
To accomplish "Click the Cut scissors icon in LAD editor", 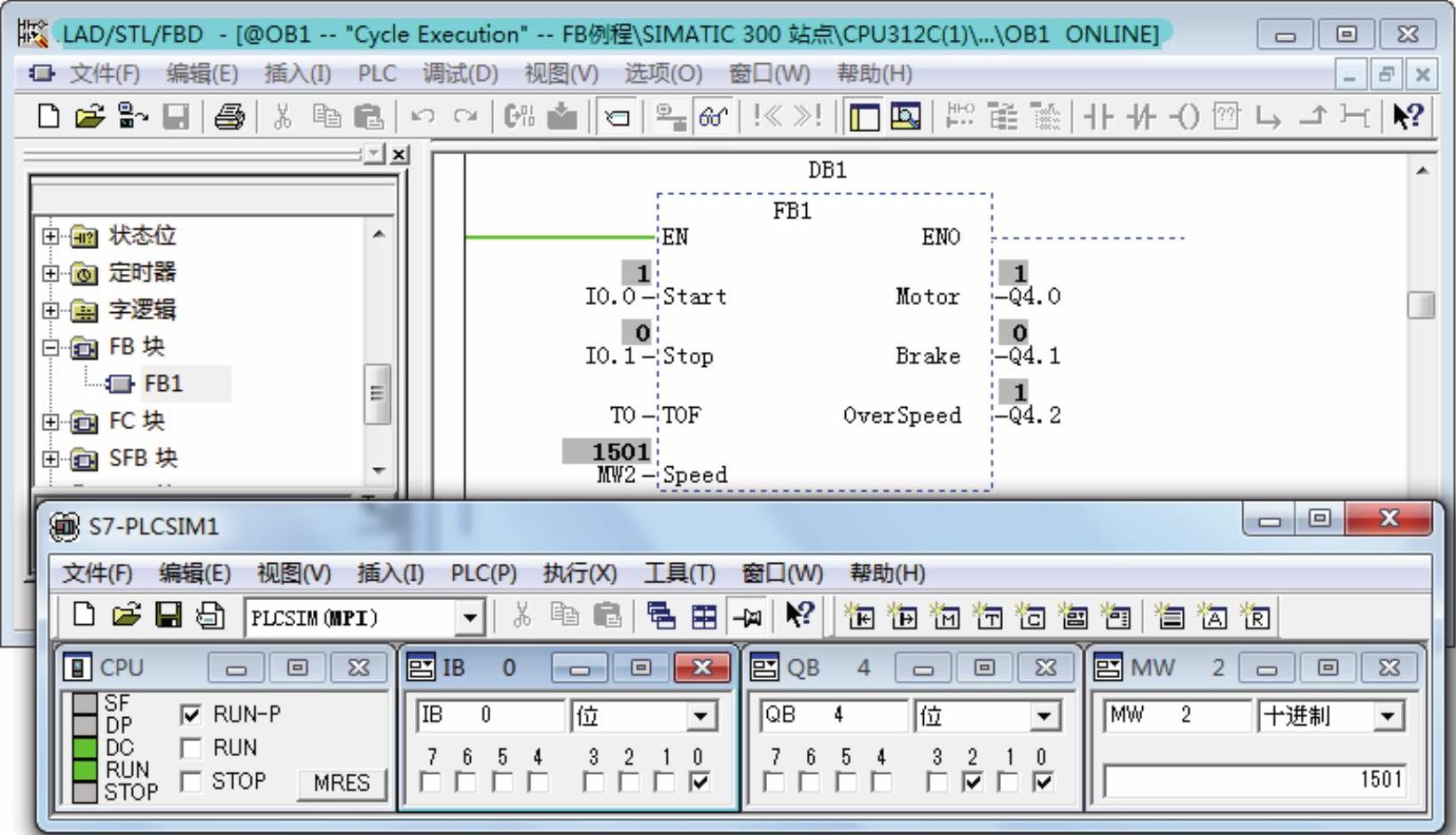I will pos(283,116).
